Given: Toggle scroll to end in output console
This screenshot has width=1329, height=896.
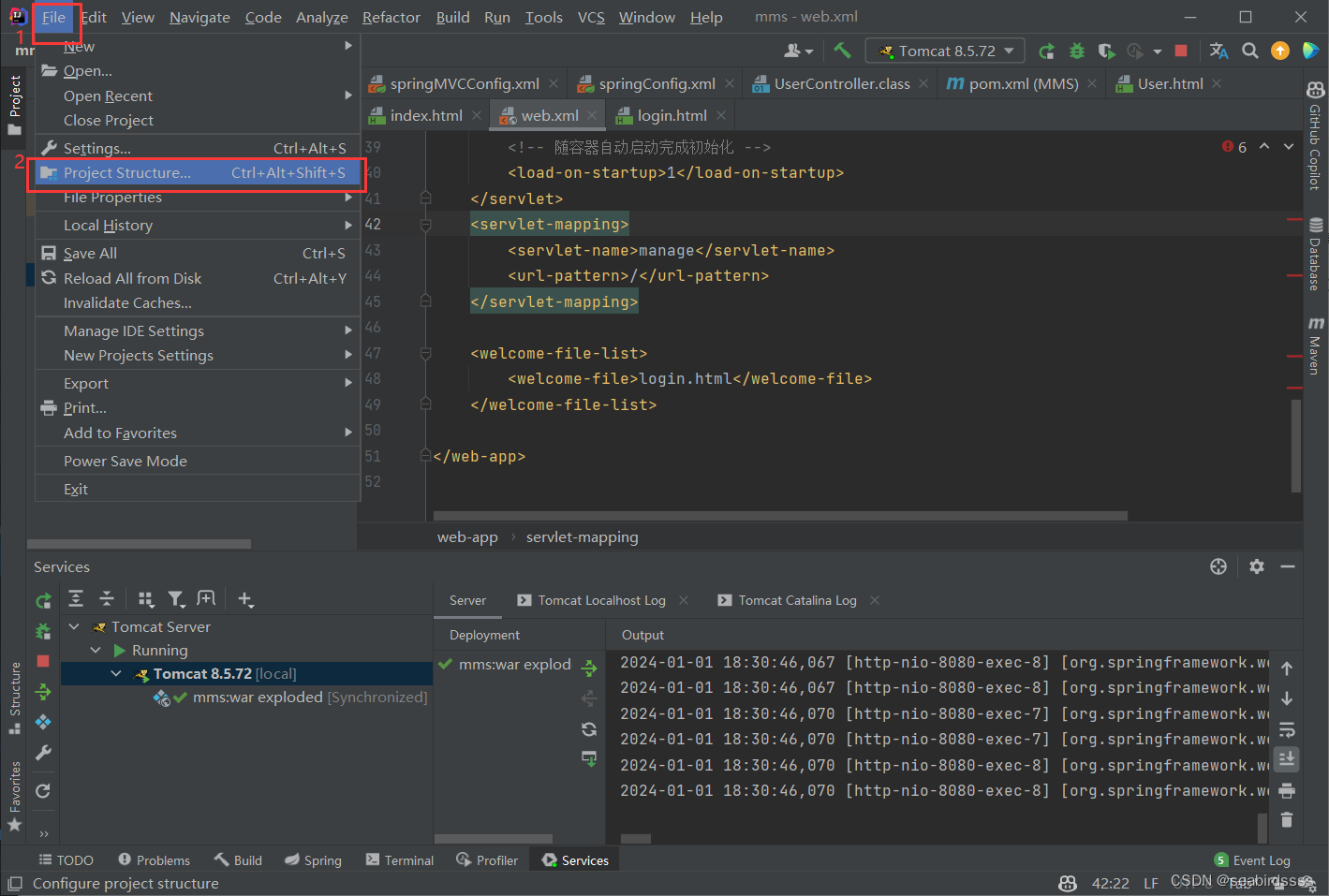Looking at the screenshot, I should (1287, 758).
